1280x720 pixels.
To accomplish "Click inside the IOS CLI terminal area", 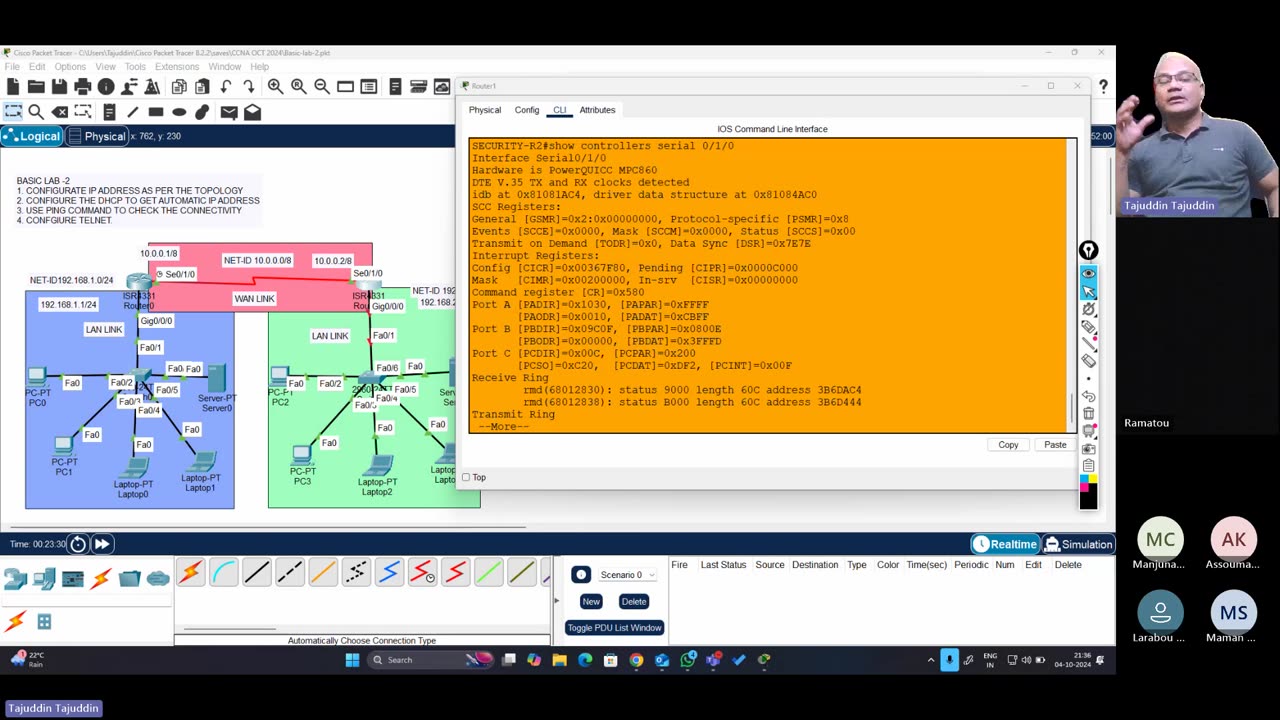I will click(768, 285).
